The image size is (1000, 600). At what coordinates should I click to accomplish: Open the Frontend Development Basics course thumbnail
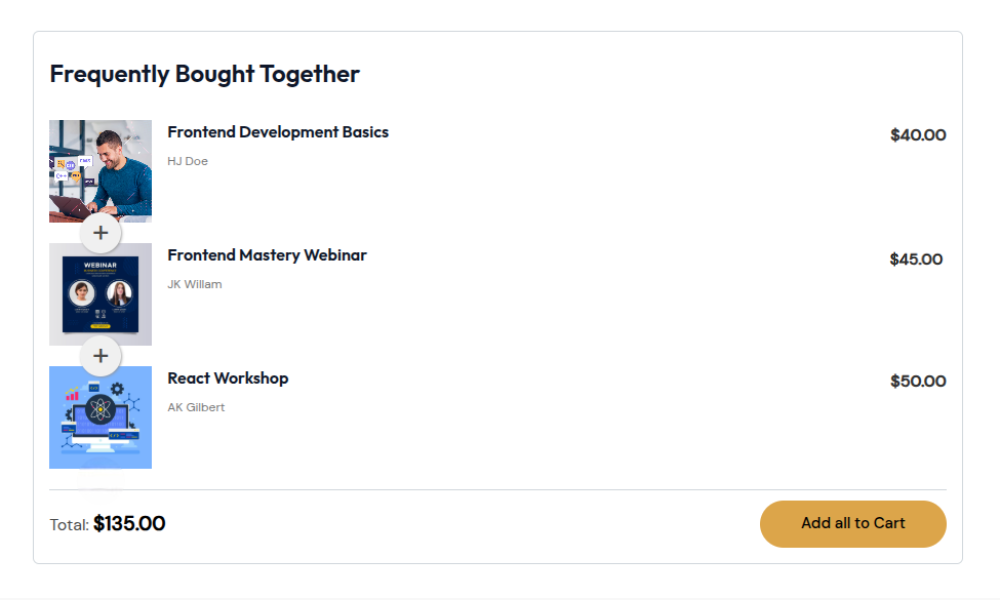(x=100, y=171)
